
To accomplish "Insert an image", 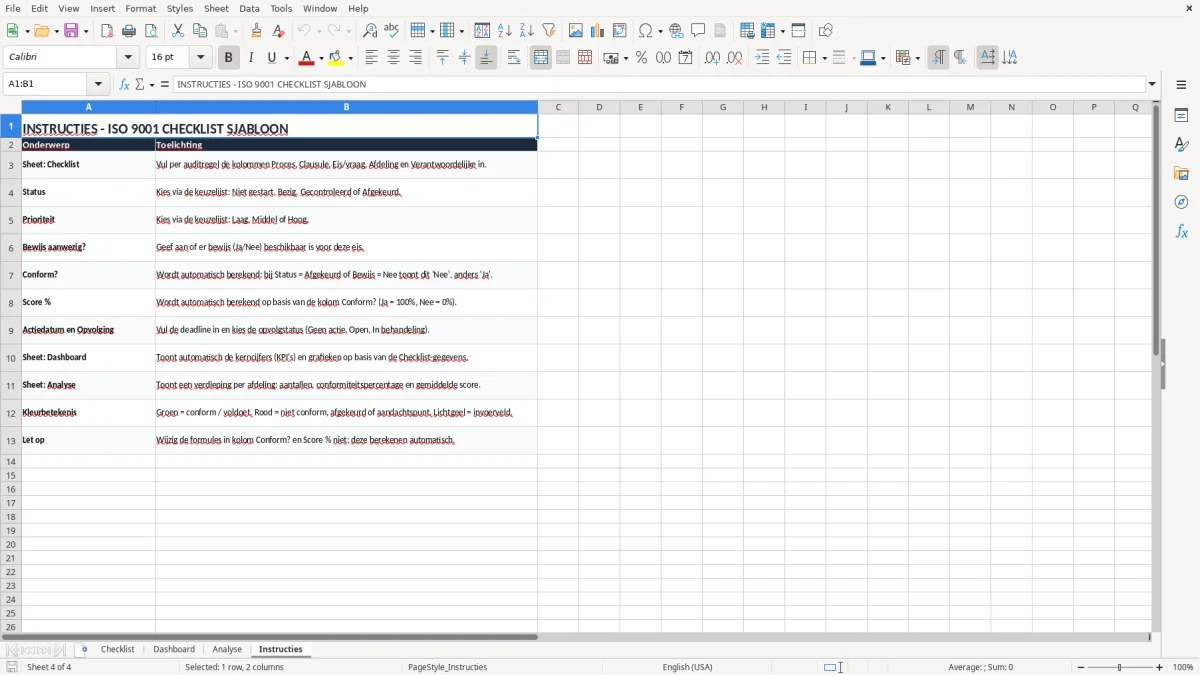I will [576, 31].
